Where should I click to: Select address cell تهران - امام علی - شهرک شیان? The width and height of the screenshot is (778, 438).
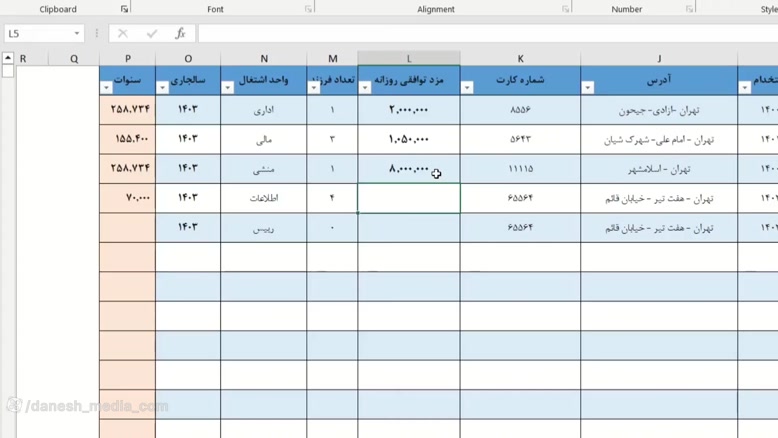pos(659,139)
